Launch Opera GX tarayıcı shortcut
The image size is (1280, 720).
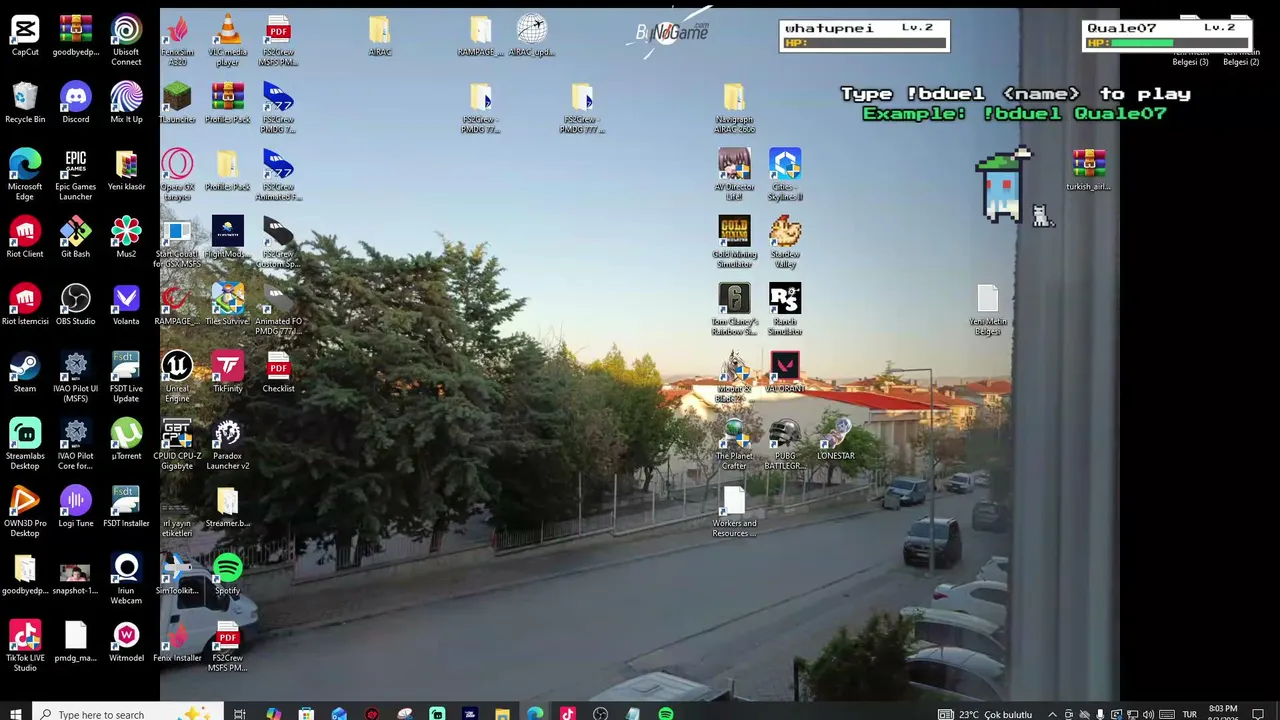click(177, 175)
